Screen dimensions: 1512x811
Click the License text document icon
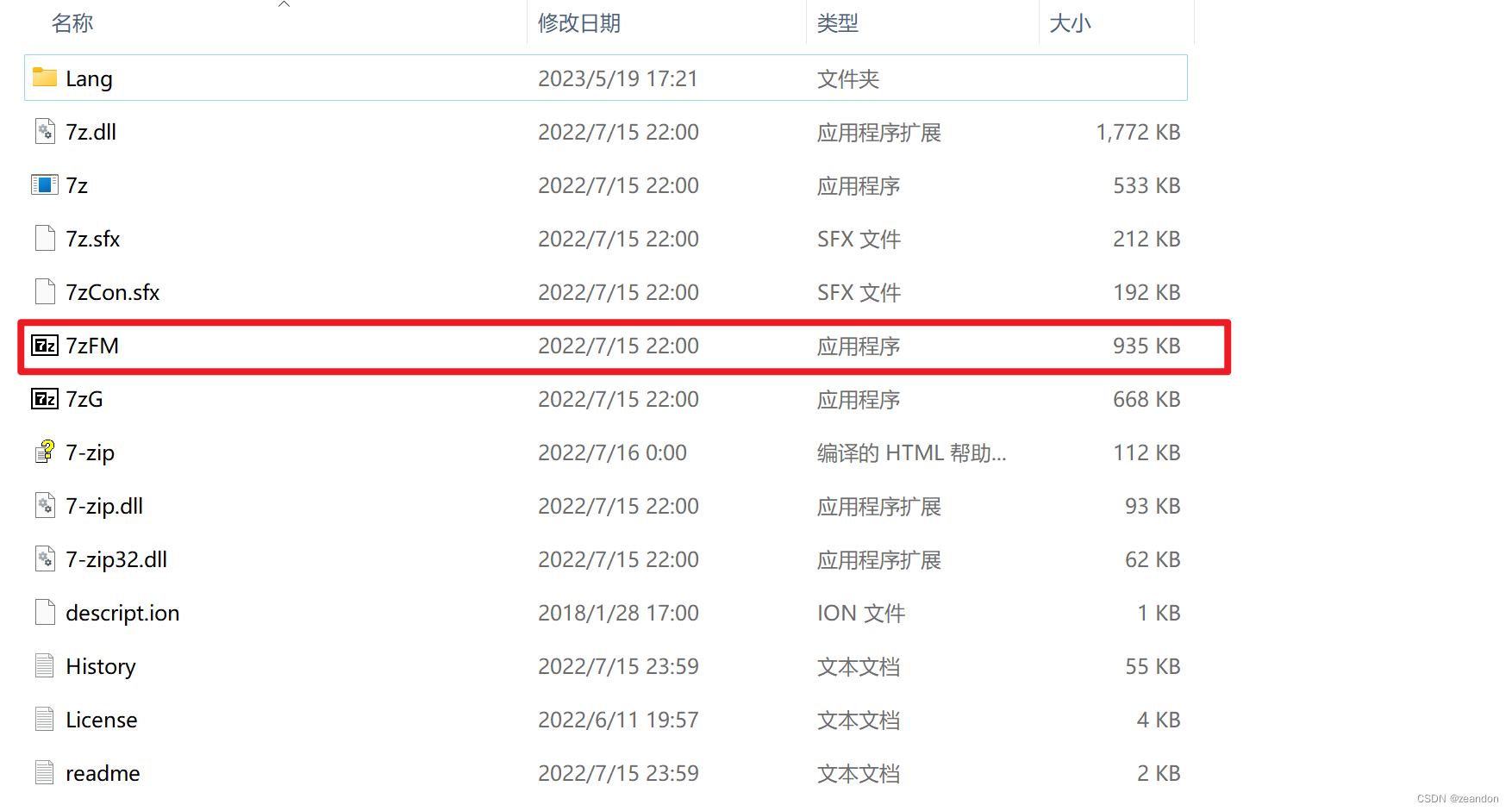[45, 719]
